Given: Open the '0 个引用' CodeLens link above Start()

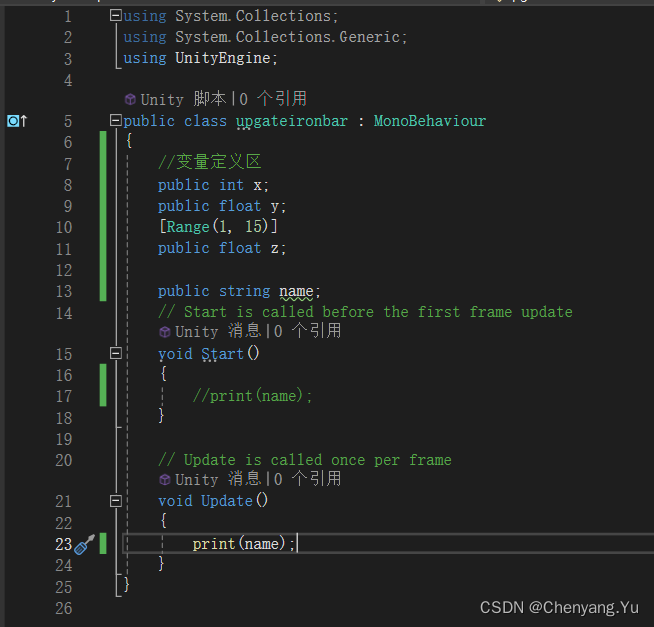Looking at the screenshot, I should click(308, 331).
